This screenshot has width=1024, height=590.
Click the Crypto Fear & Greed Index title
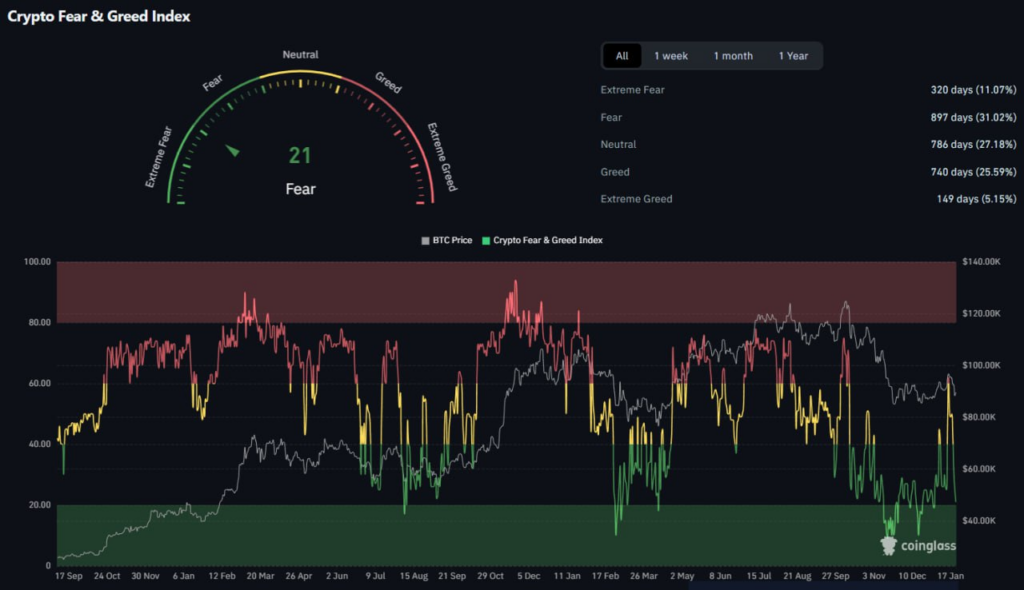click(99, 16)
